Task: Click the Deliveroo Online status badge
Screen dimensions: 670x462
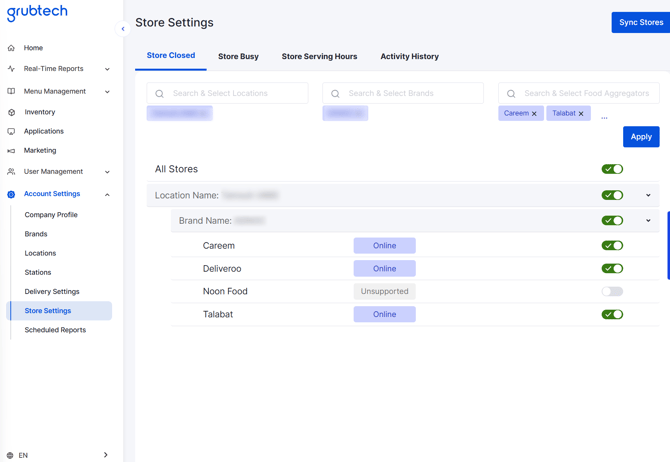Action: [x=385, y=269]
